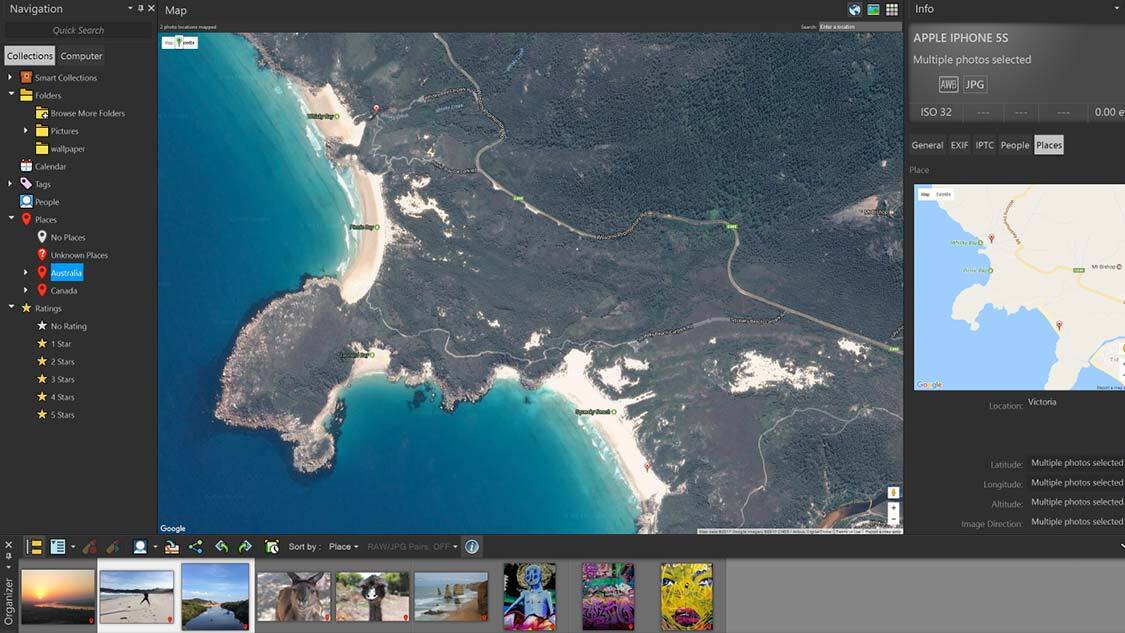Select the kangaroo photo thumbnail
Screen dimensions: 1125x633
[x=292, y=596]
